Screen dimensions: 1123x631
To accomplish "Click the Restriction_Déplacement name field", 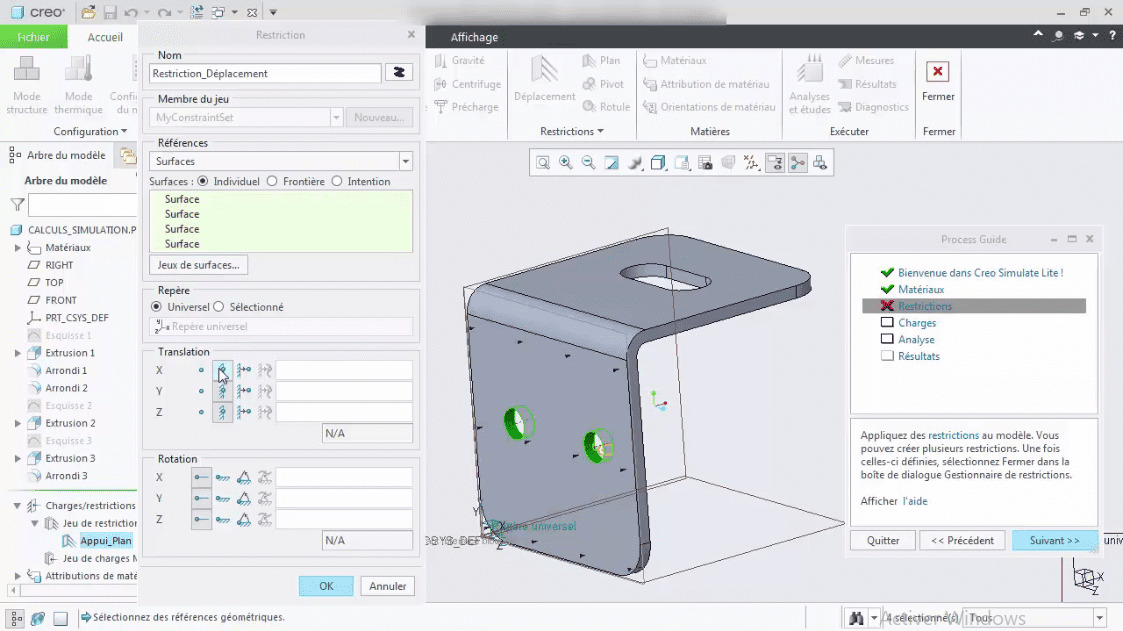I will 265,73.
